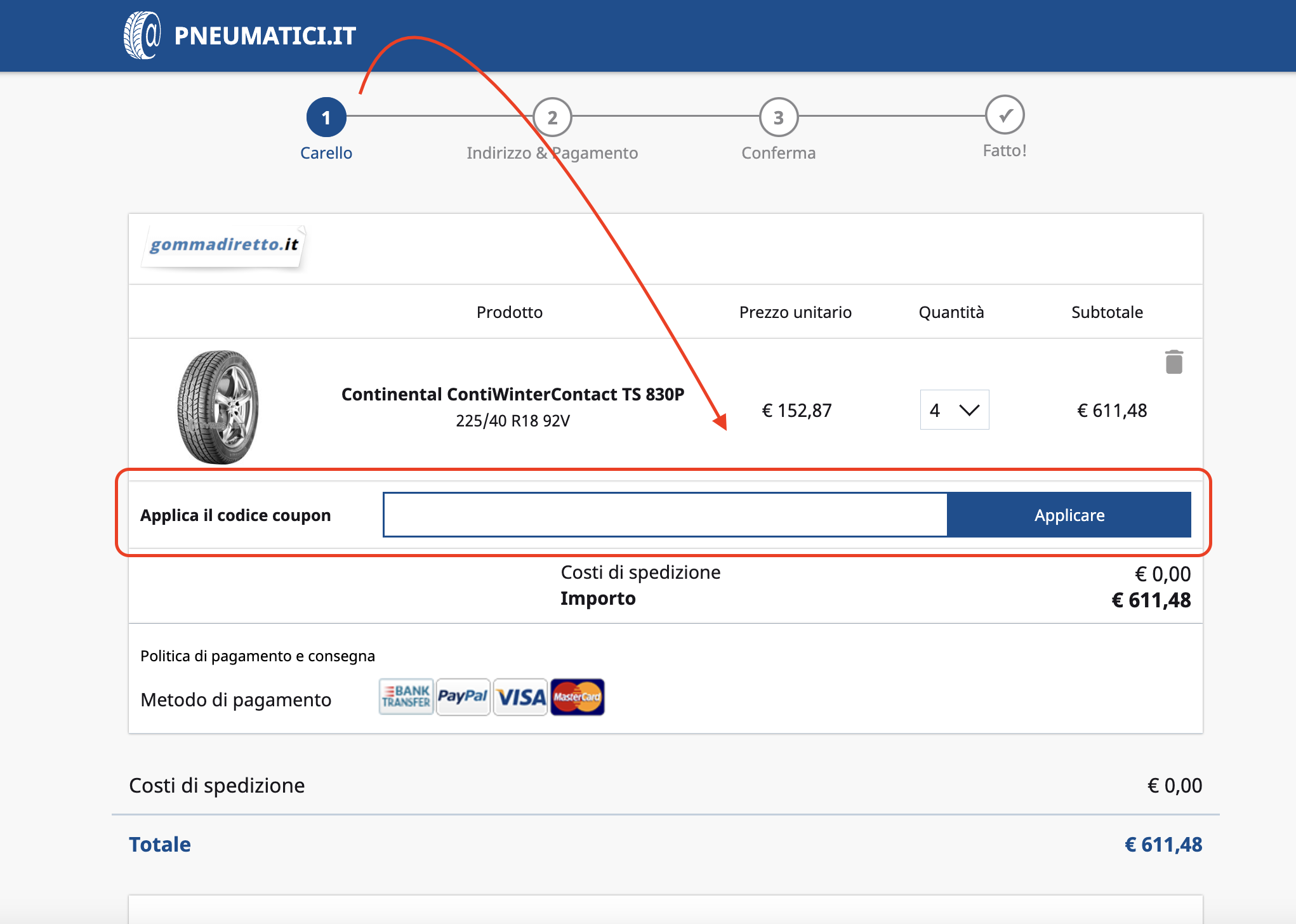Click the Applica il codice coupon label
Image resolution: width=1296 pixels, height=924 pixels.
tap(235, 515)
